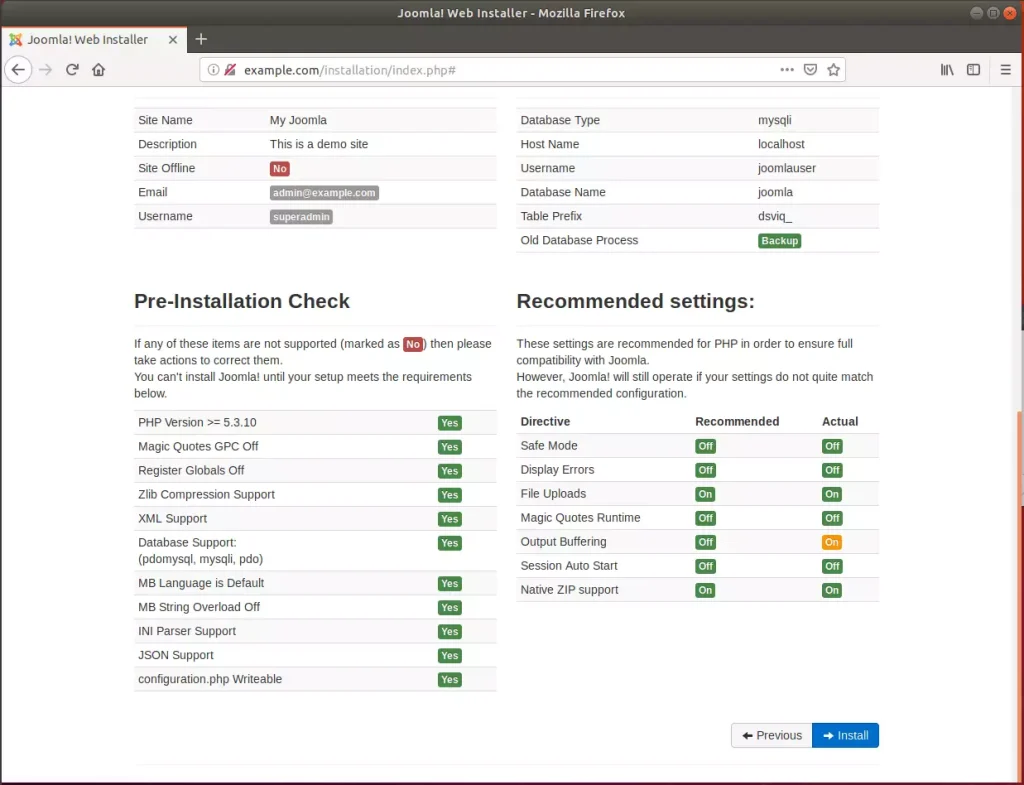1024x785 pixels.
Task: Open the Firefox Library icon
Action: 947,70
